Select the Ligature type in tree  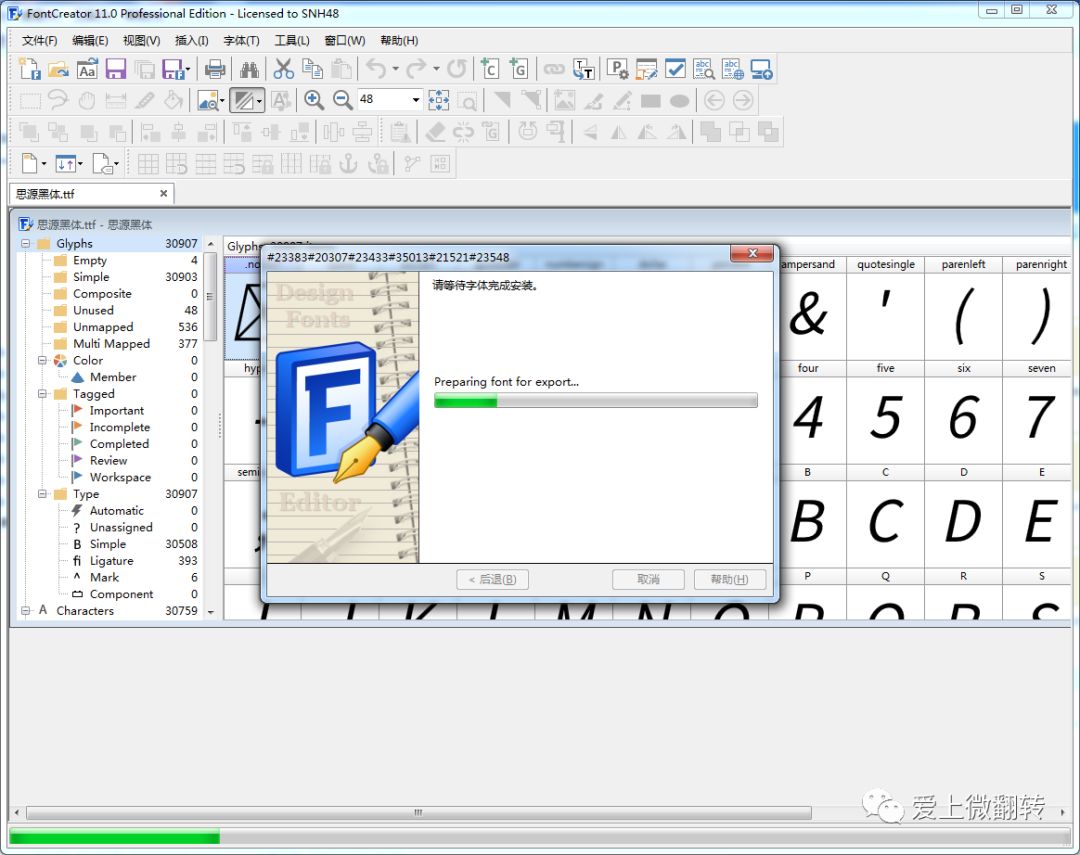111,561
